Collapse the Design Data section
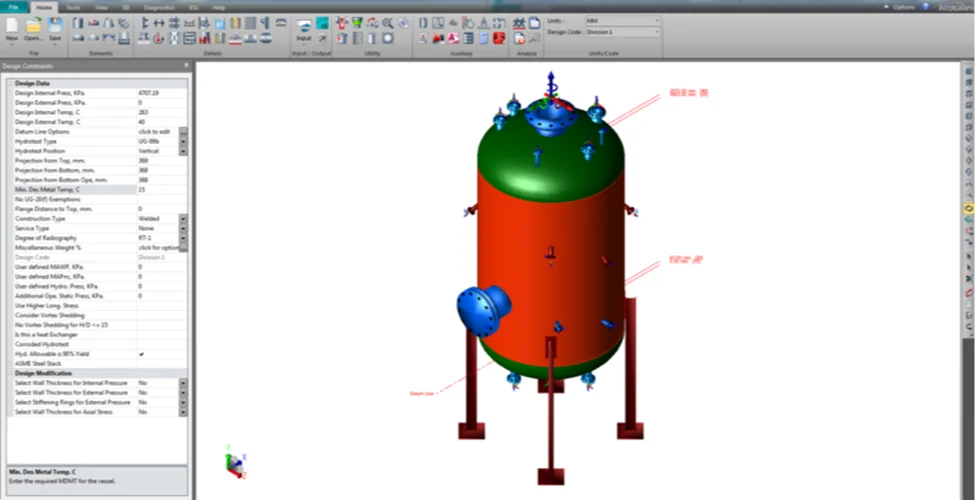The height and width of the screenshot is (500, 975). pyautogui.click(x=11, y=83)
